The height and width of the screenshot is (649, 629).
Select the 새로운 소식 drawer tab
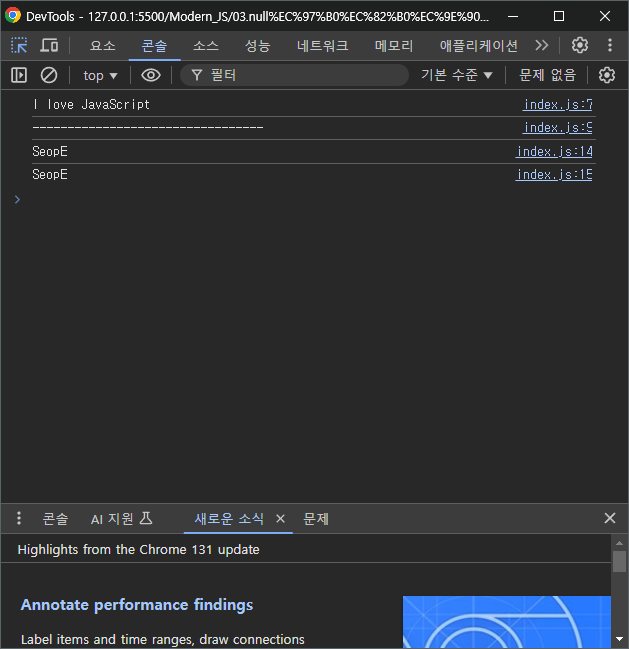pos(229,519)
